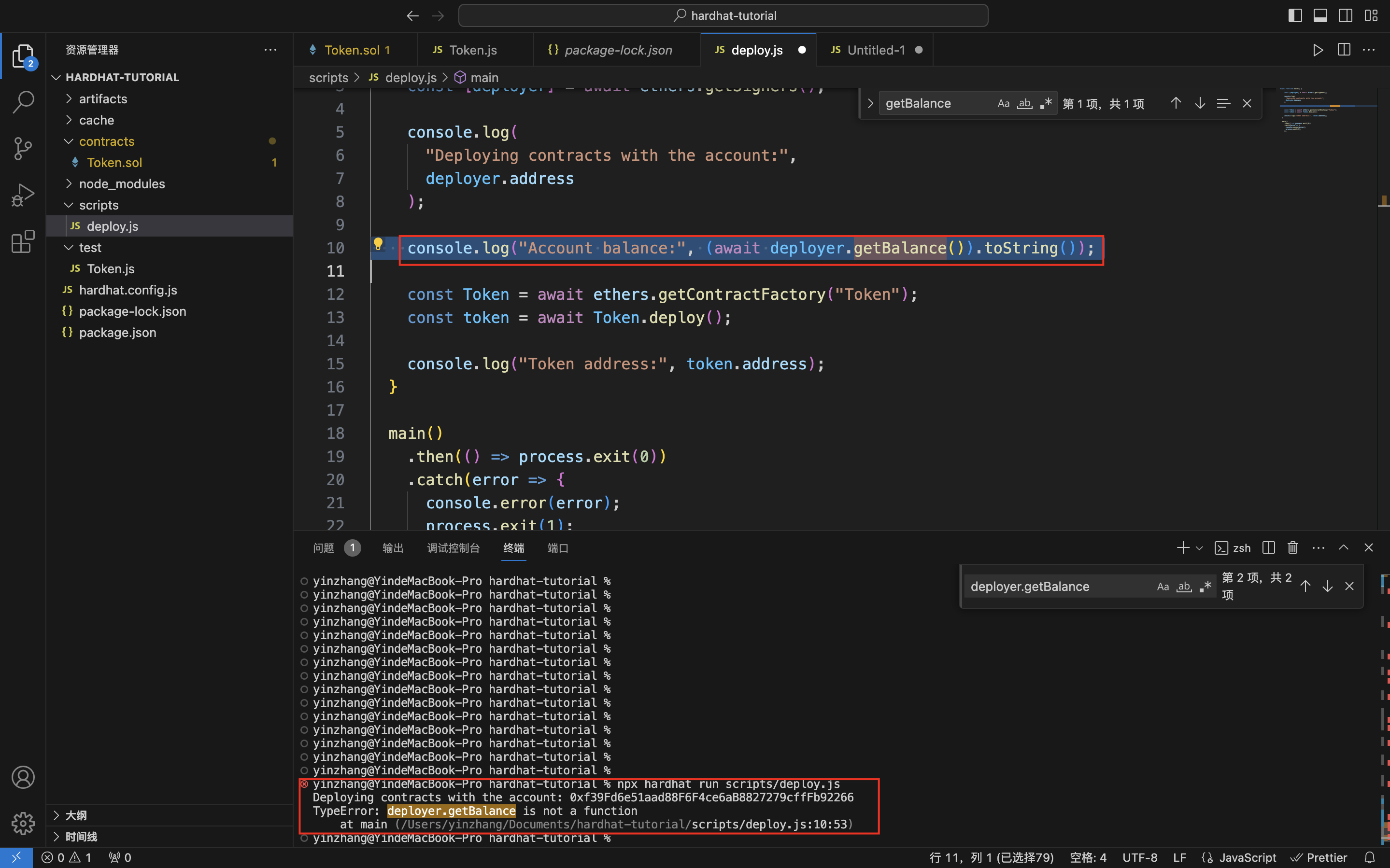Toggle Find in Selection in editor find
Screen dimensions: 1390x868
pyautogui.click(x=1223, y=103)
